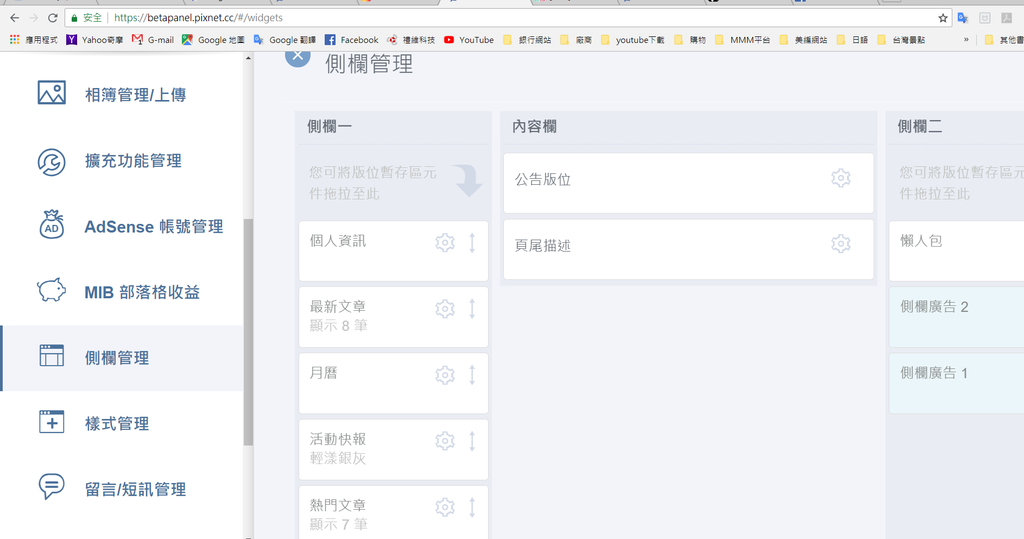Open G-mail bookmark
The height and width of the screenshot is (539, 1024).
153,40
